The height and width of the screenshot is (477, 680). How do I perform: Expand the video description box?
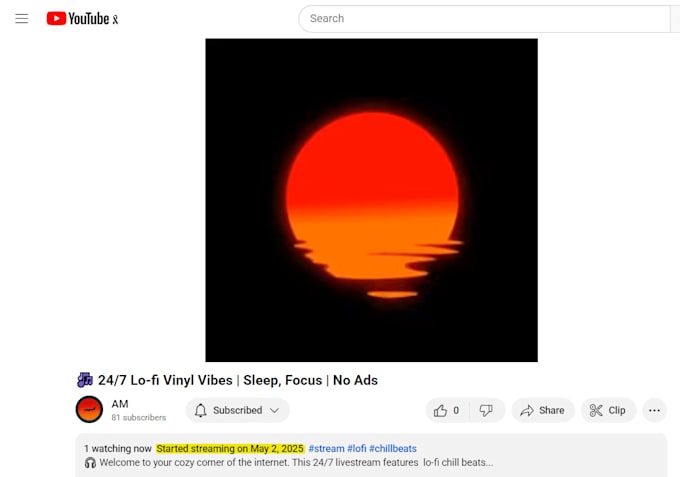coord(371,455)
